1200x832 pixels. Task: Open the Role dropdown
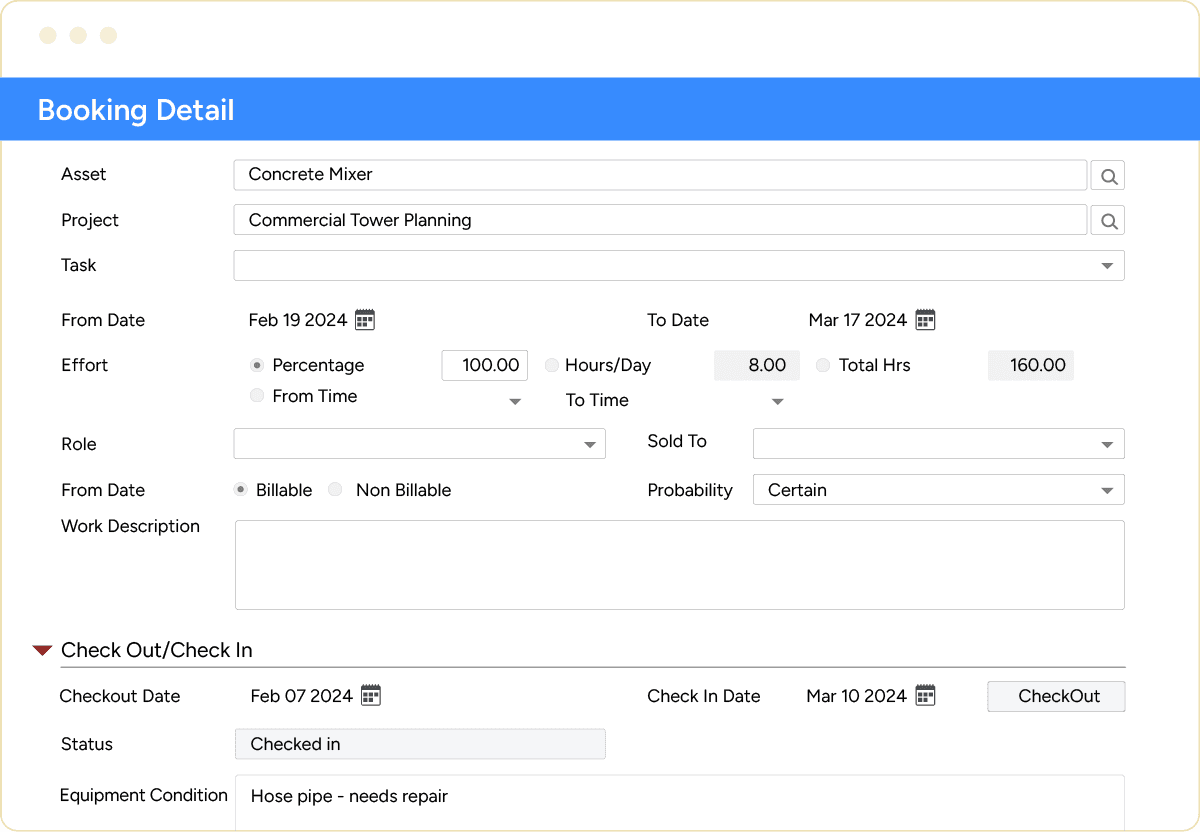590,443
